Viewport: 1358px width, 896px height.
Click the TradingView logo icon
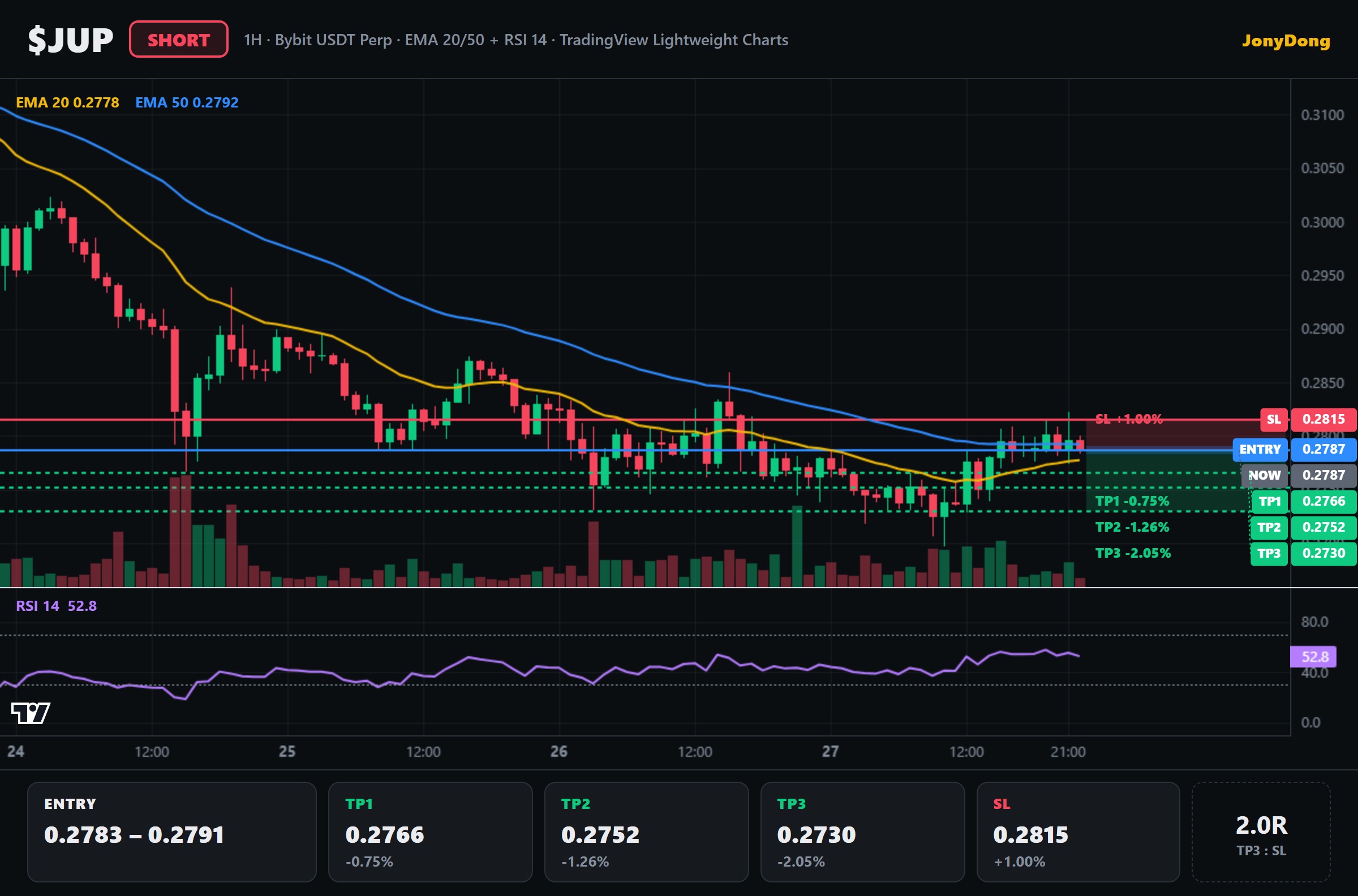[31, 713]
